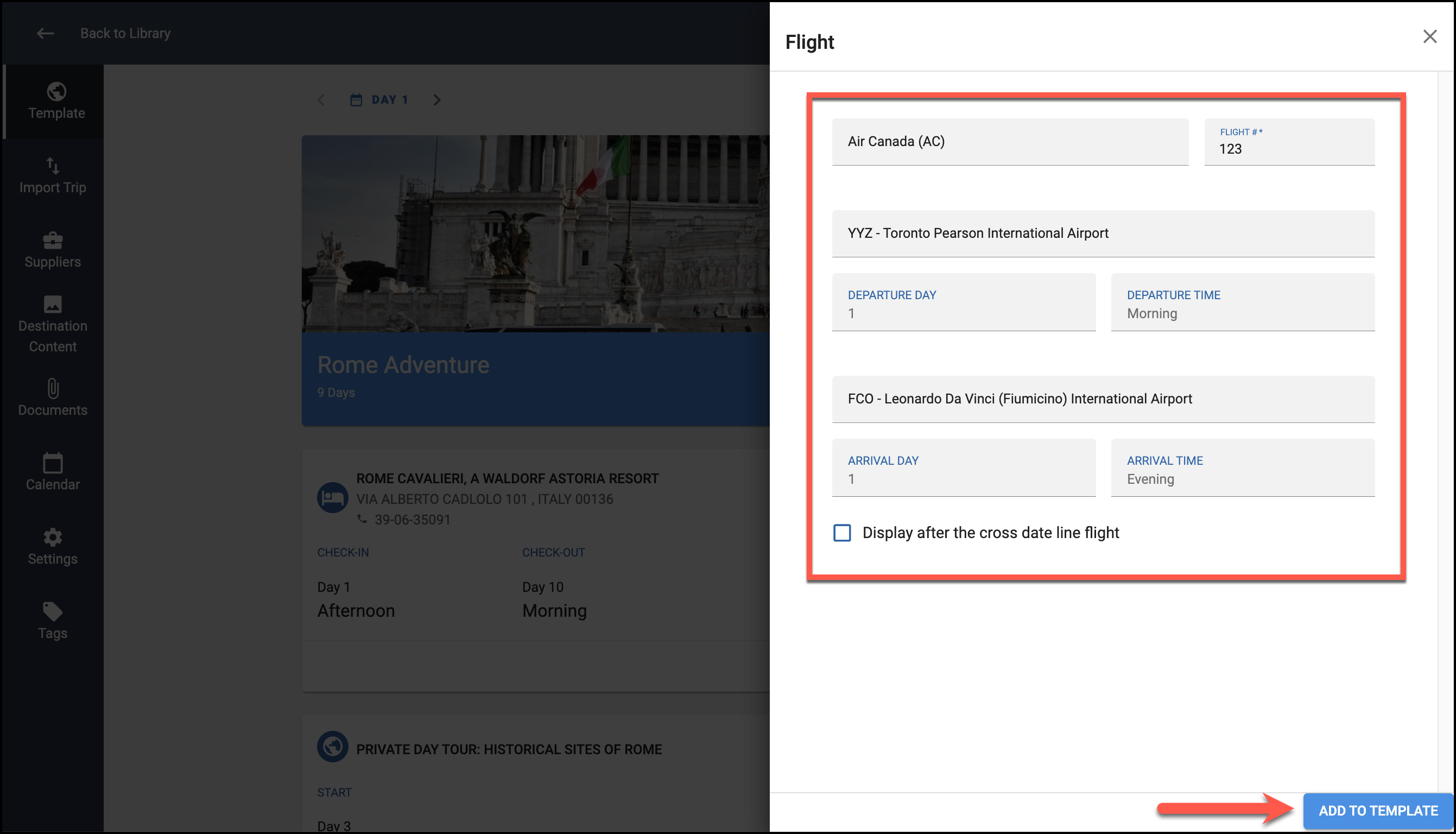Click the Rome monument cover image
Image resolution: width=1456 pixels, height=834 pixels.
[535, 233]
